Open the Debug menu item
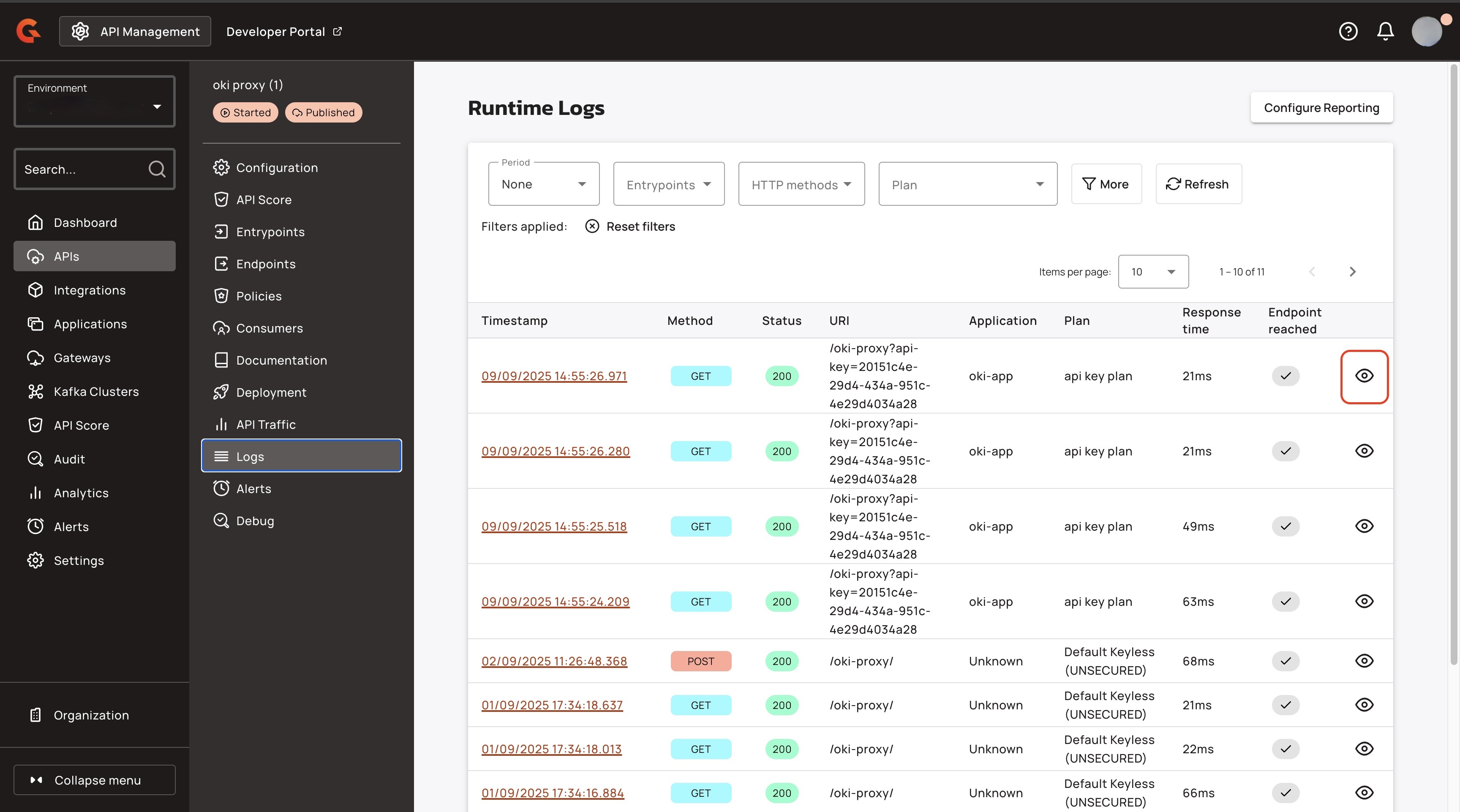The width and height of the screenshot is (1460, 812). click(254, 521)
